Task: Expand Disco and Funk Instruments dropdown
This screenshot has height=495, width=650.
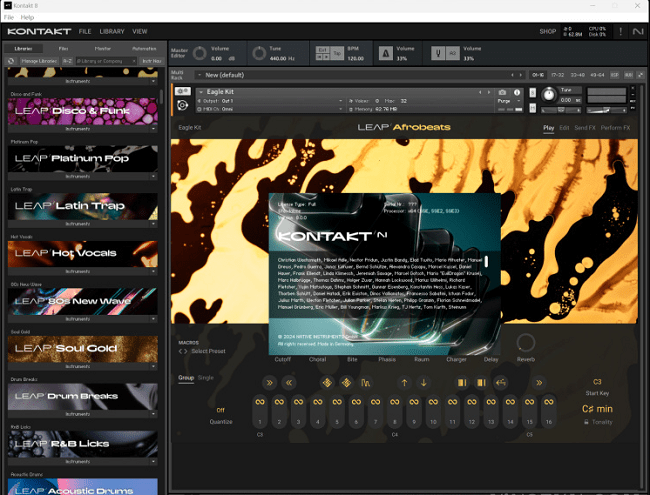Action: tap(154, 129)
